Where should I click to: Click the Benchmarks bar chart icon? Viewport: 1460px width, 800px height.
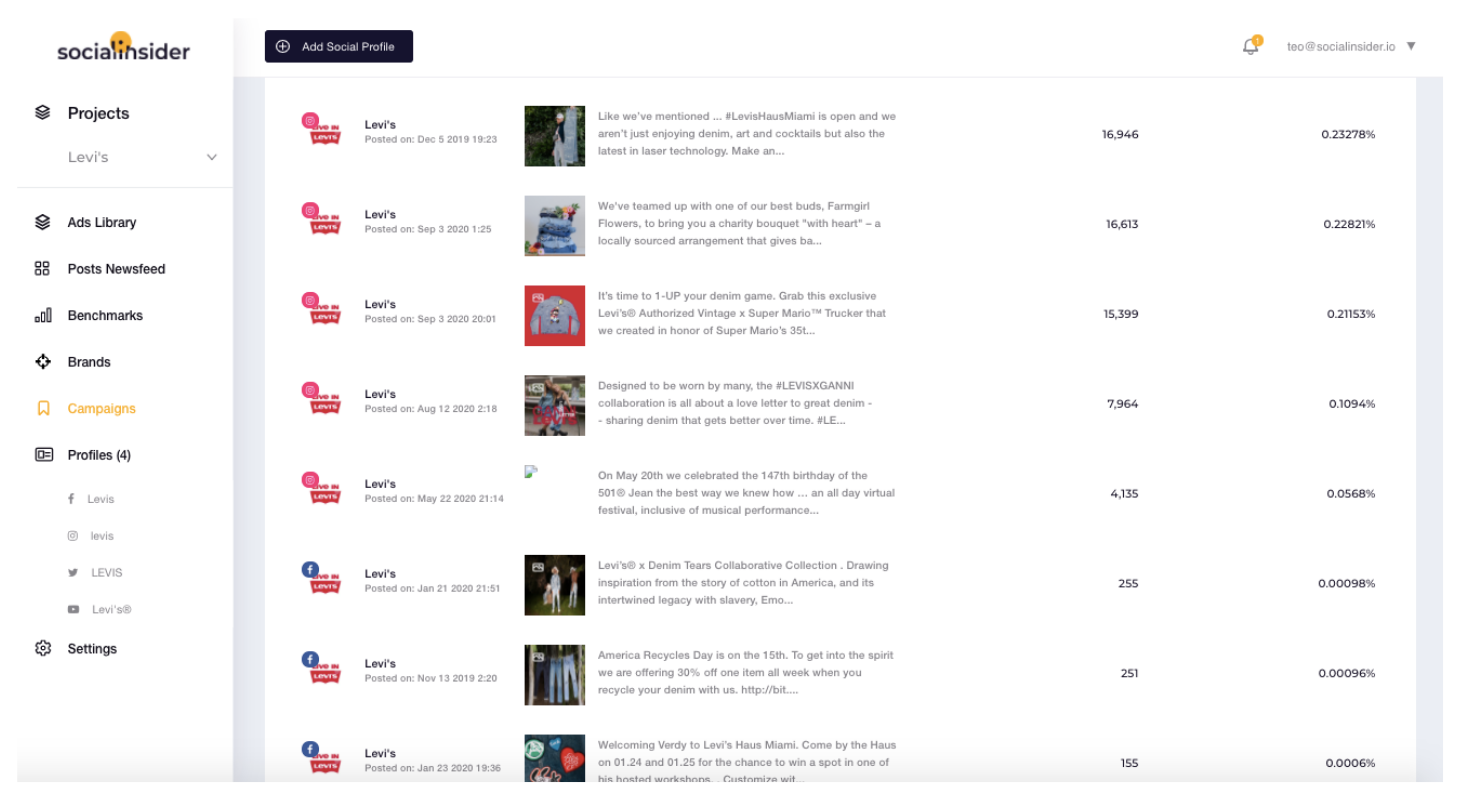click(x=42, y=315)
